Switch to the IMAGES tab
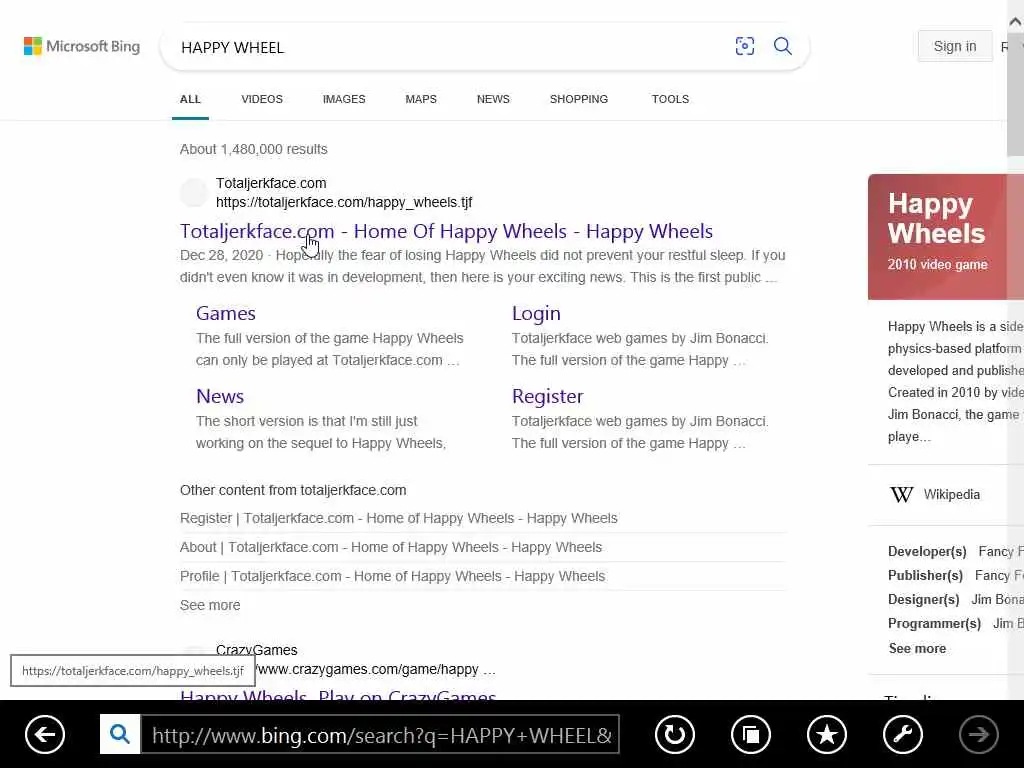This screenshot has height=768, width=1024. pyautogui.click(x=344, y=99)
